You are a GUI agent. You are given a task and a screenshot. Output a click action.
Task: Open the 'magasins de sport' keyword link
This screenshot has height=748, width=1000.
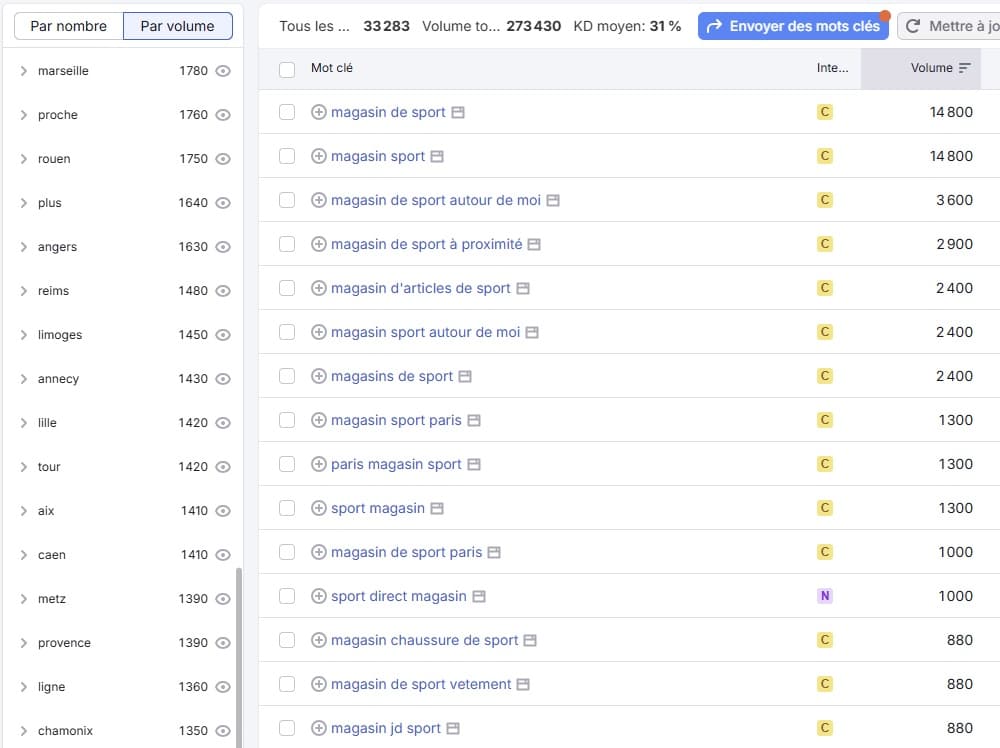392,376
